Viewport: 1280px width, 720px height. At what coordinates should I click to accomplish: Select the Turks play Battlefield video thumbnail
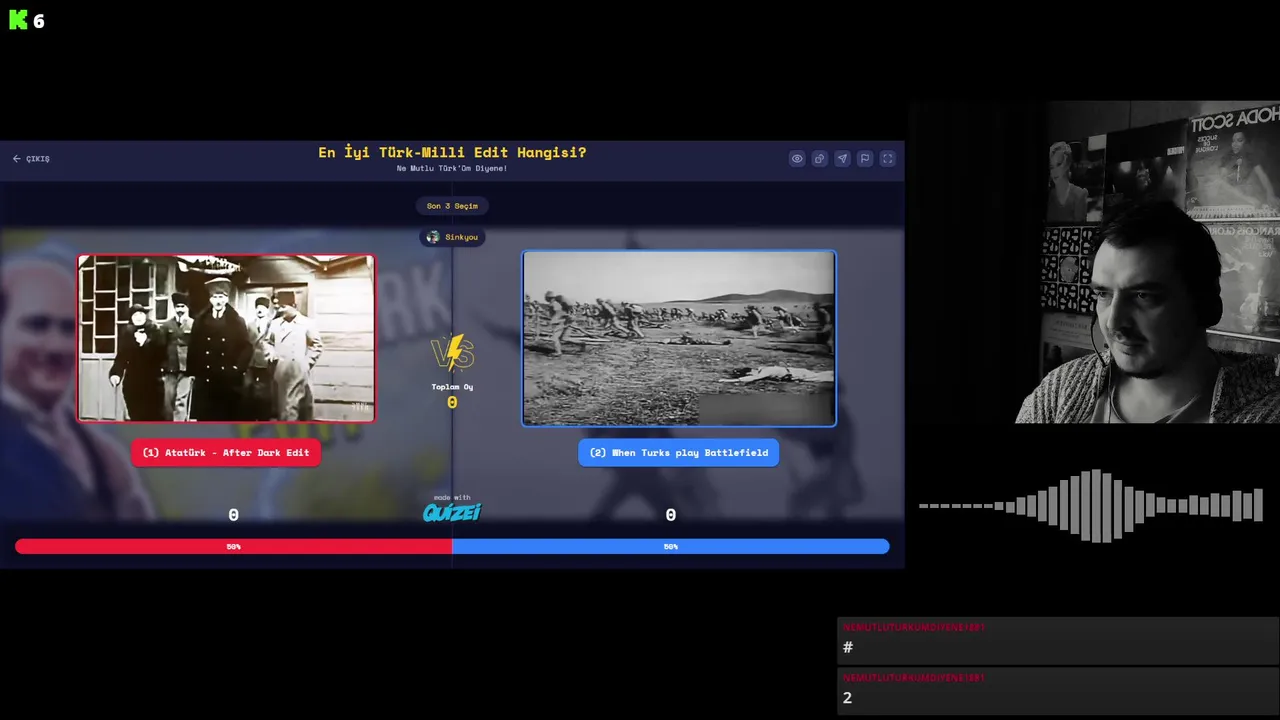(679, 338)
